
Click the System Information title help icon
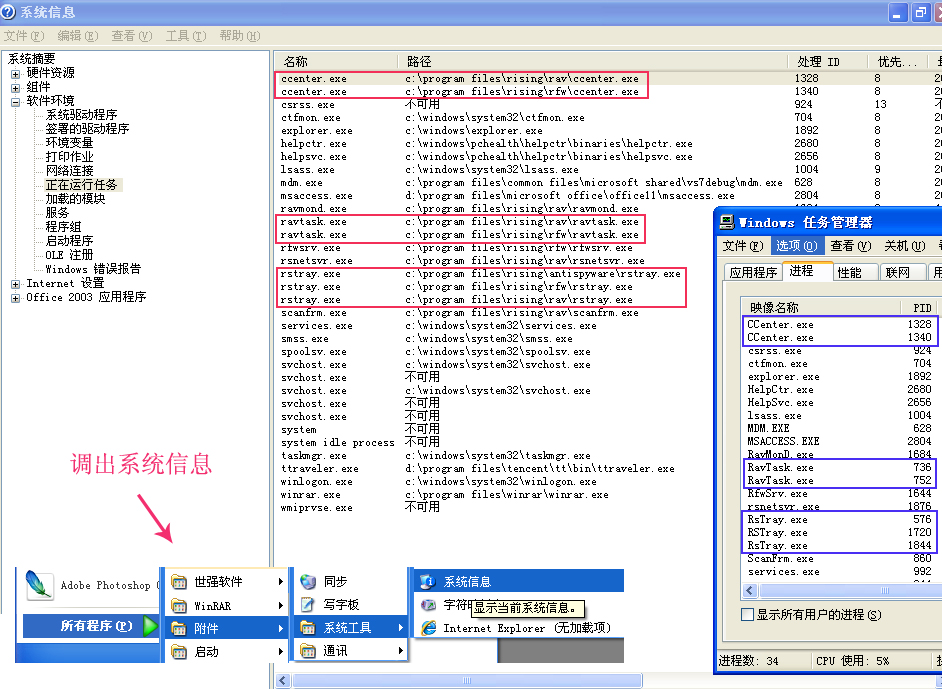[8, 11]
